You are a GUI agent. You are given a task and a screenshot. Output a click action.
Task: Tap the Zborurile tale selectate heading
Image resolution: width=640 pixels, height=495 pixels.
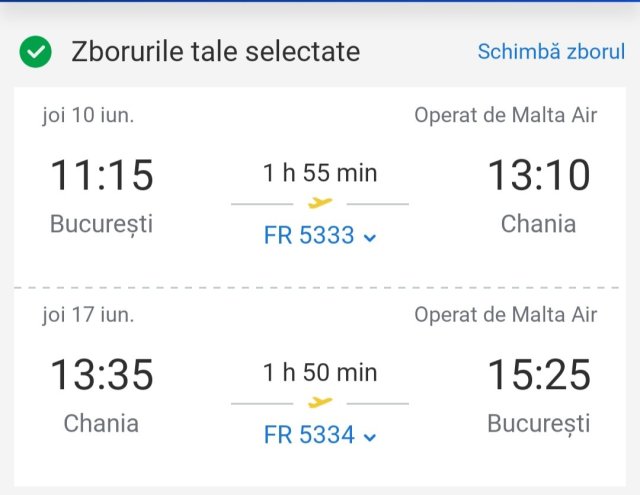point(215,52)
